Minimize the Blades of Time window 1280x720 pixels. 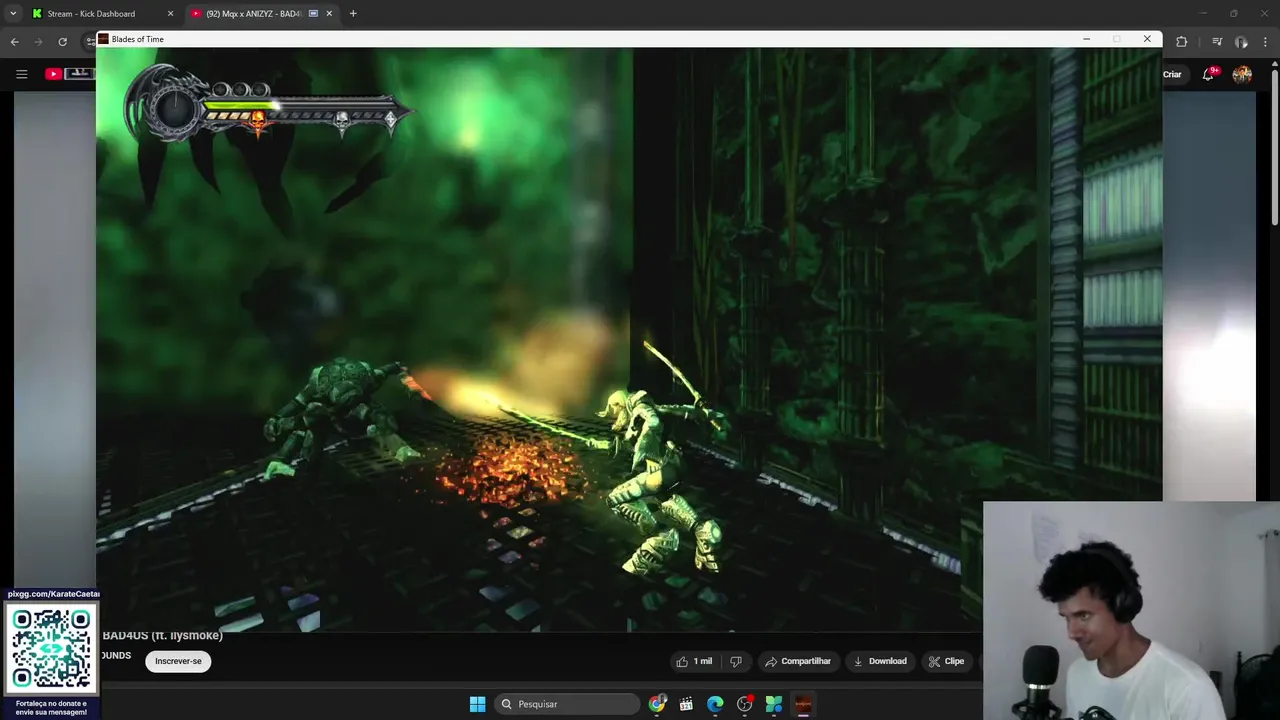1086,39
